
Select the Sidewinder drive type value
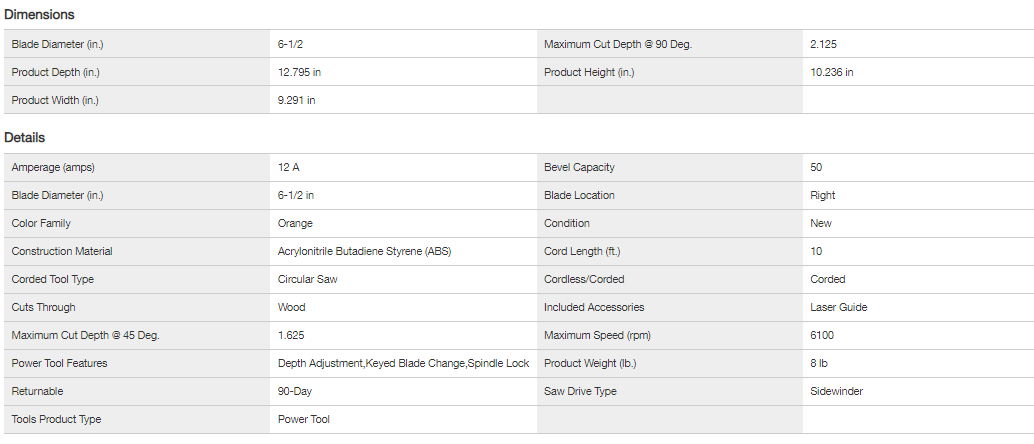pyautogui.click(x=836, y=391)
